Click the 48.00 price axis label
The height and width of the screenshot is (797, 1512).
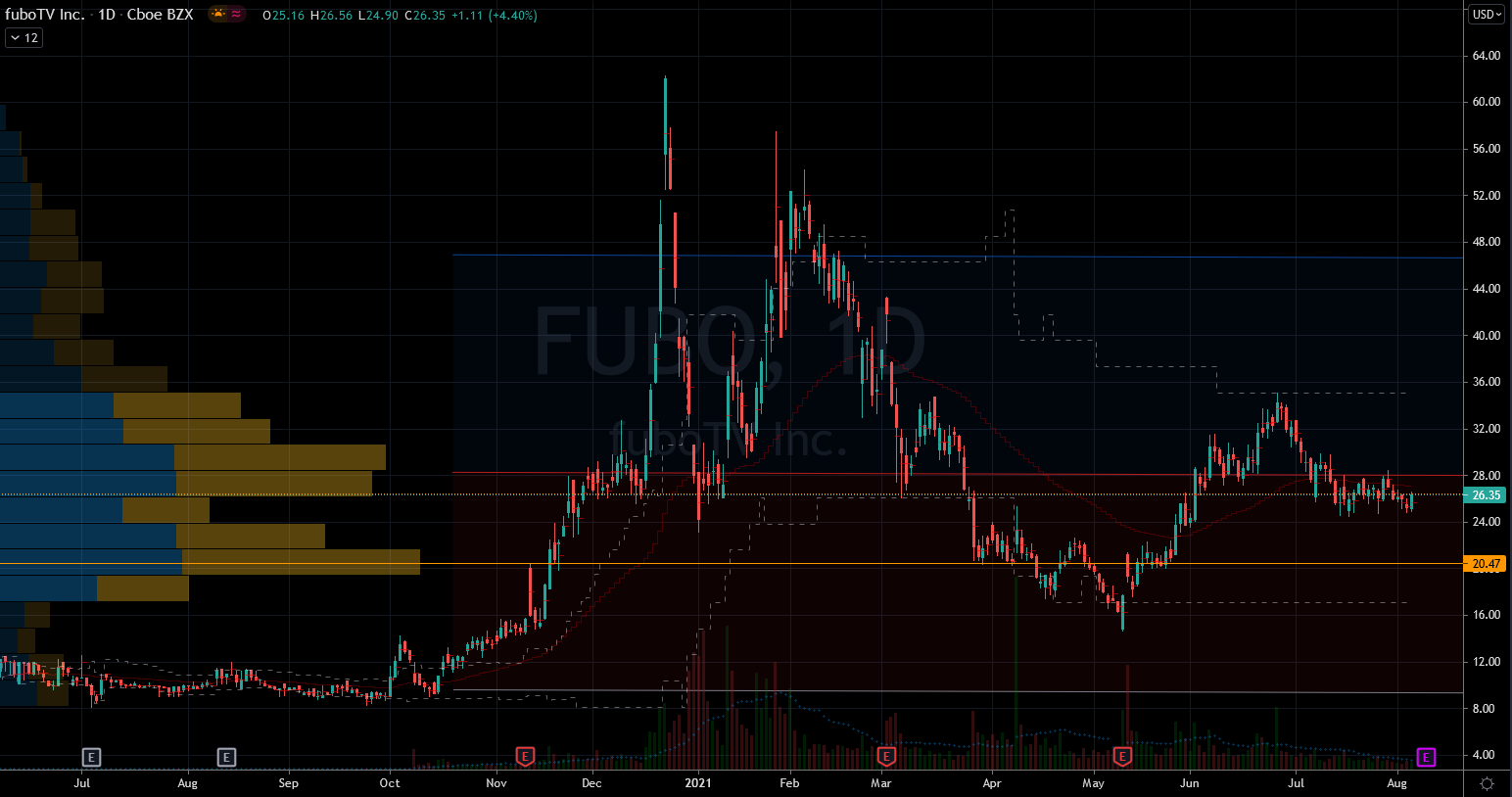pos(1486,242)
